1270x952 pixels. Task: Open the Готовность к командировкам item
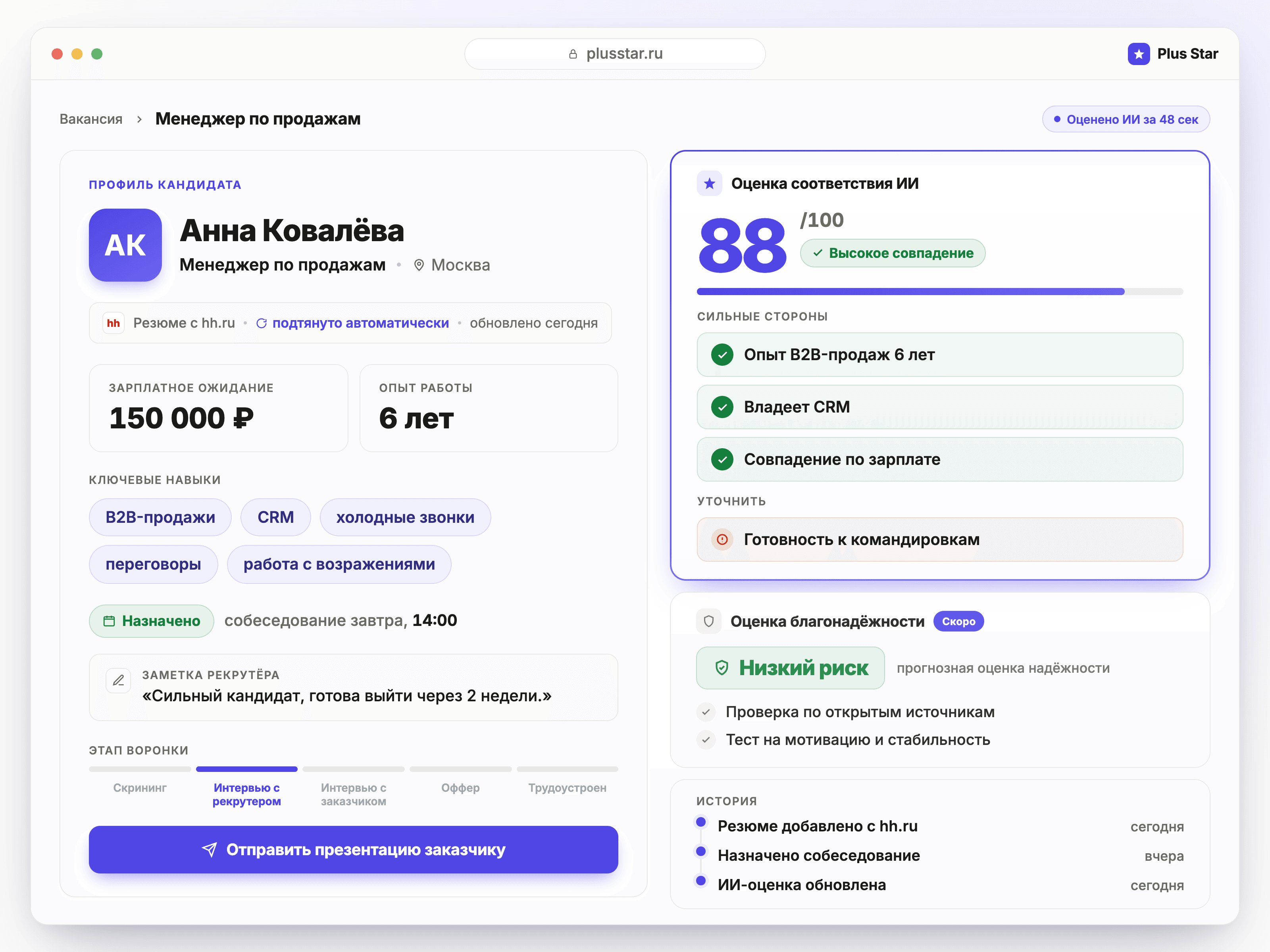tap(940, 539)
